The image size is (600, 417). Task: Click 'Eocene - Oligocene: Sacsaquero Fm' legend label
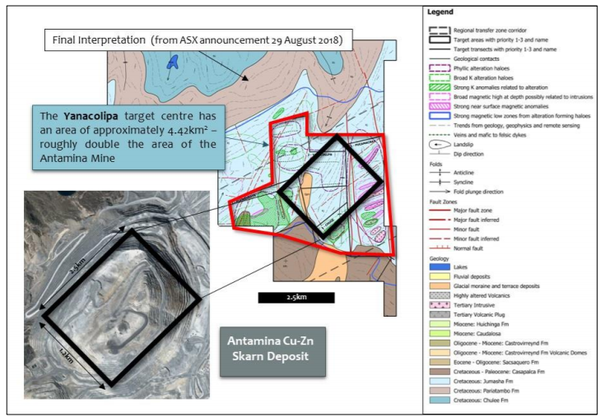[496, 362]
